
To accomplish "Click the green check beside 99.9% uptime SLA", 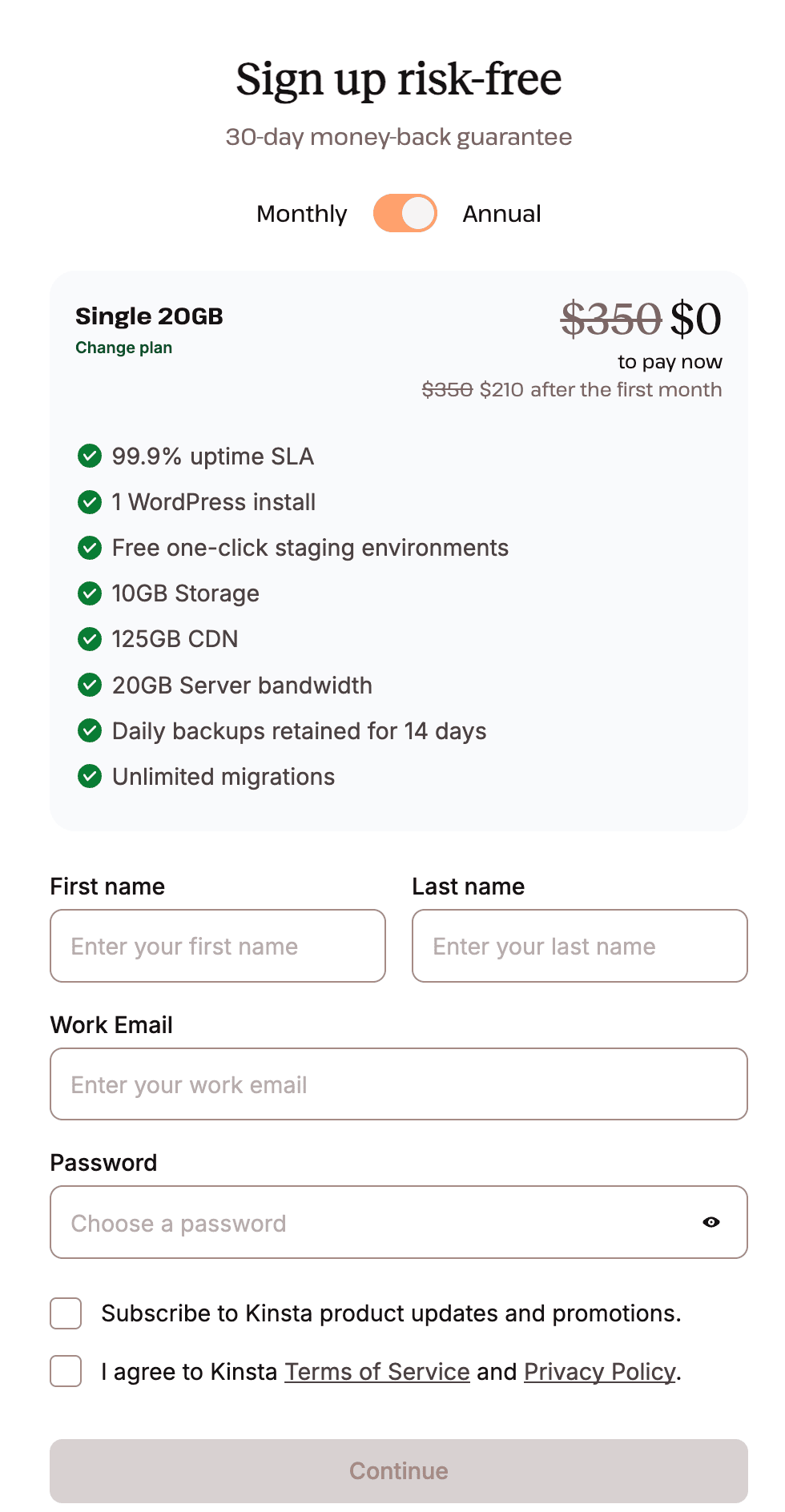I will pyautogui.click(x=90, y=456).
